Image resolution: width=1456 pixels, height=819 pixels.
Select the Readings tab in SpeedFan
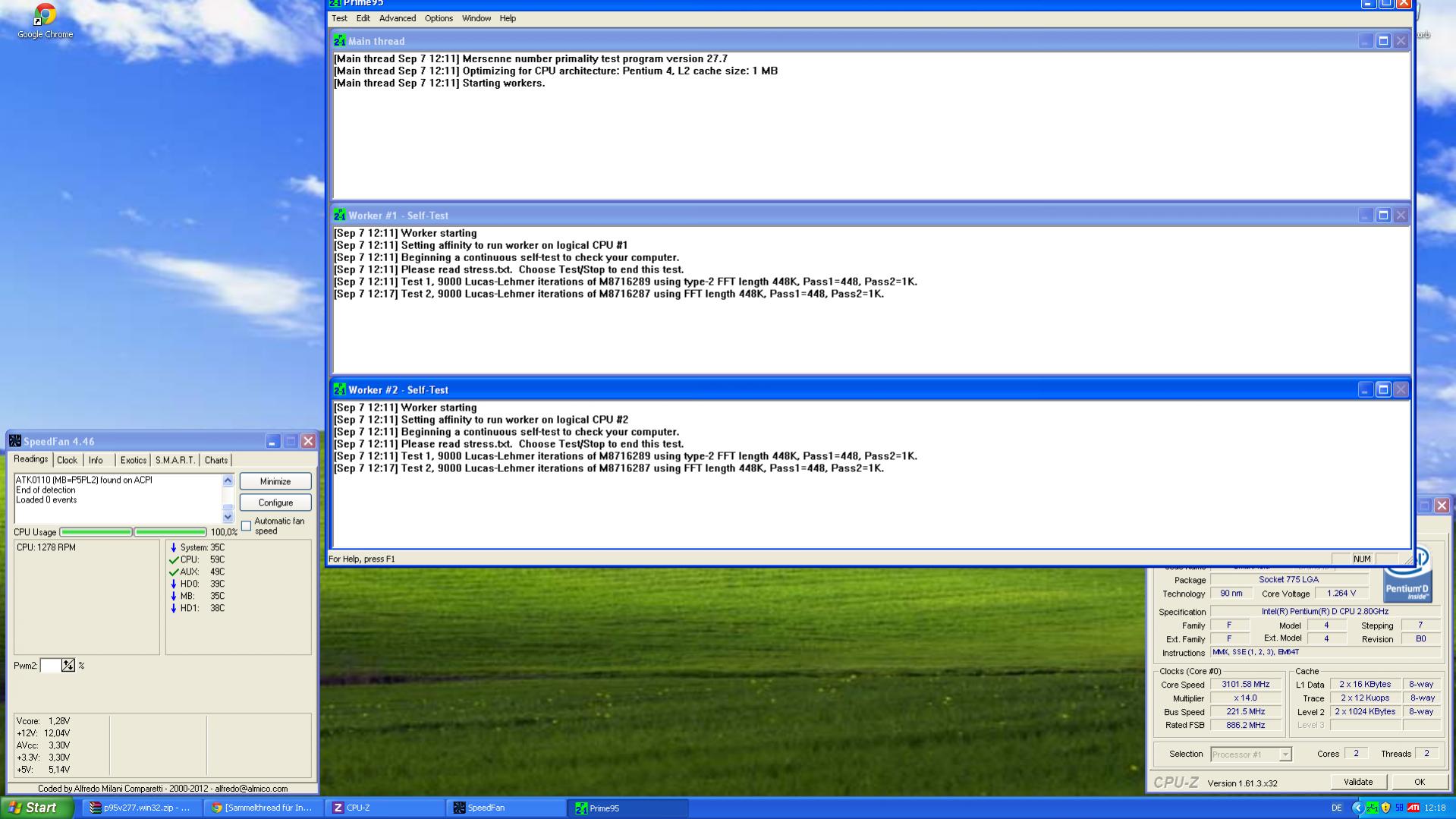[30, 459]
